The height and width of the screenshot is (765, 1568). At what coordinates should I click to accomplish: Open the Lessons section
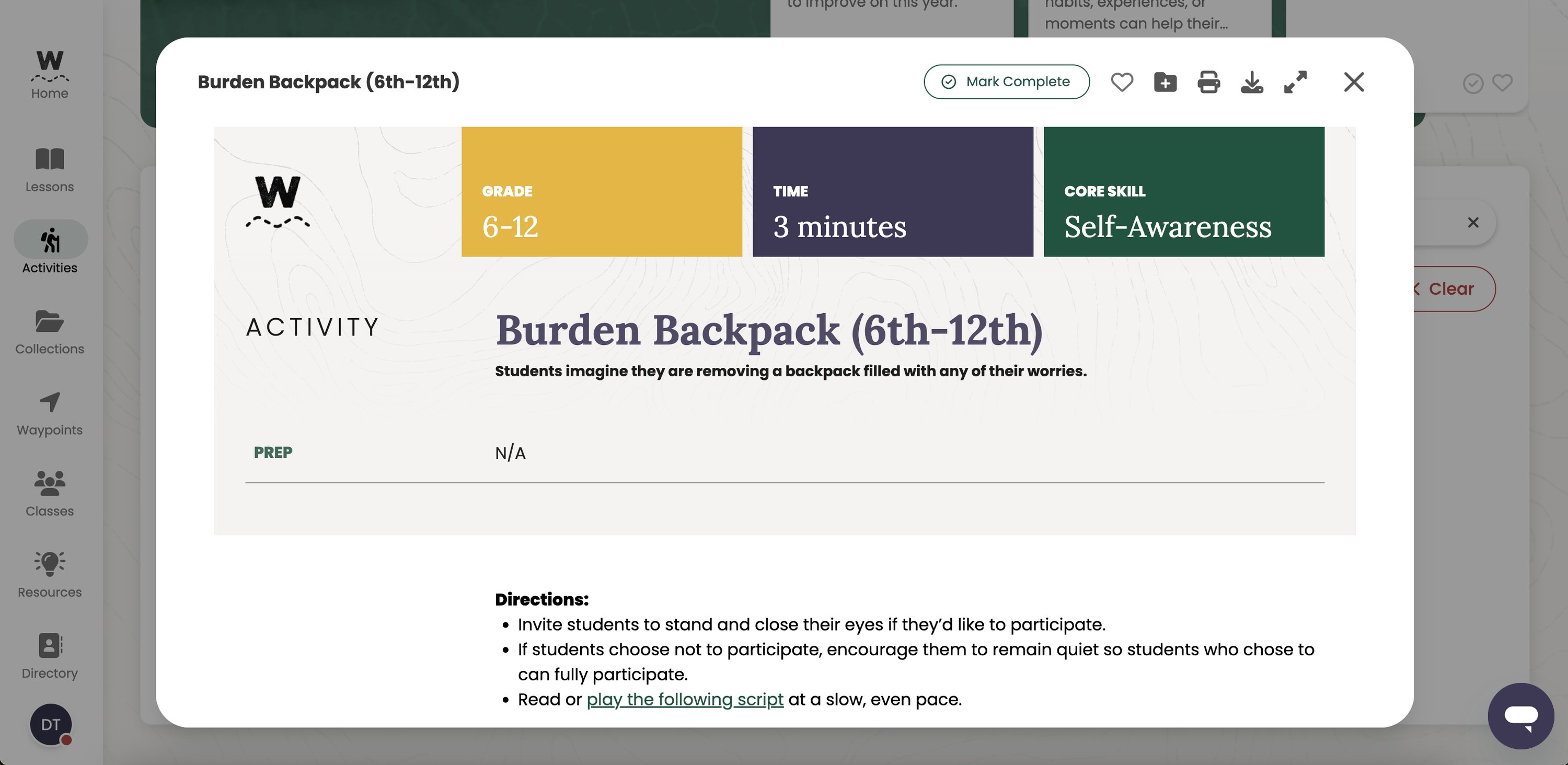49,169
